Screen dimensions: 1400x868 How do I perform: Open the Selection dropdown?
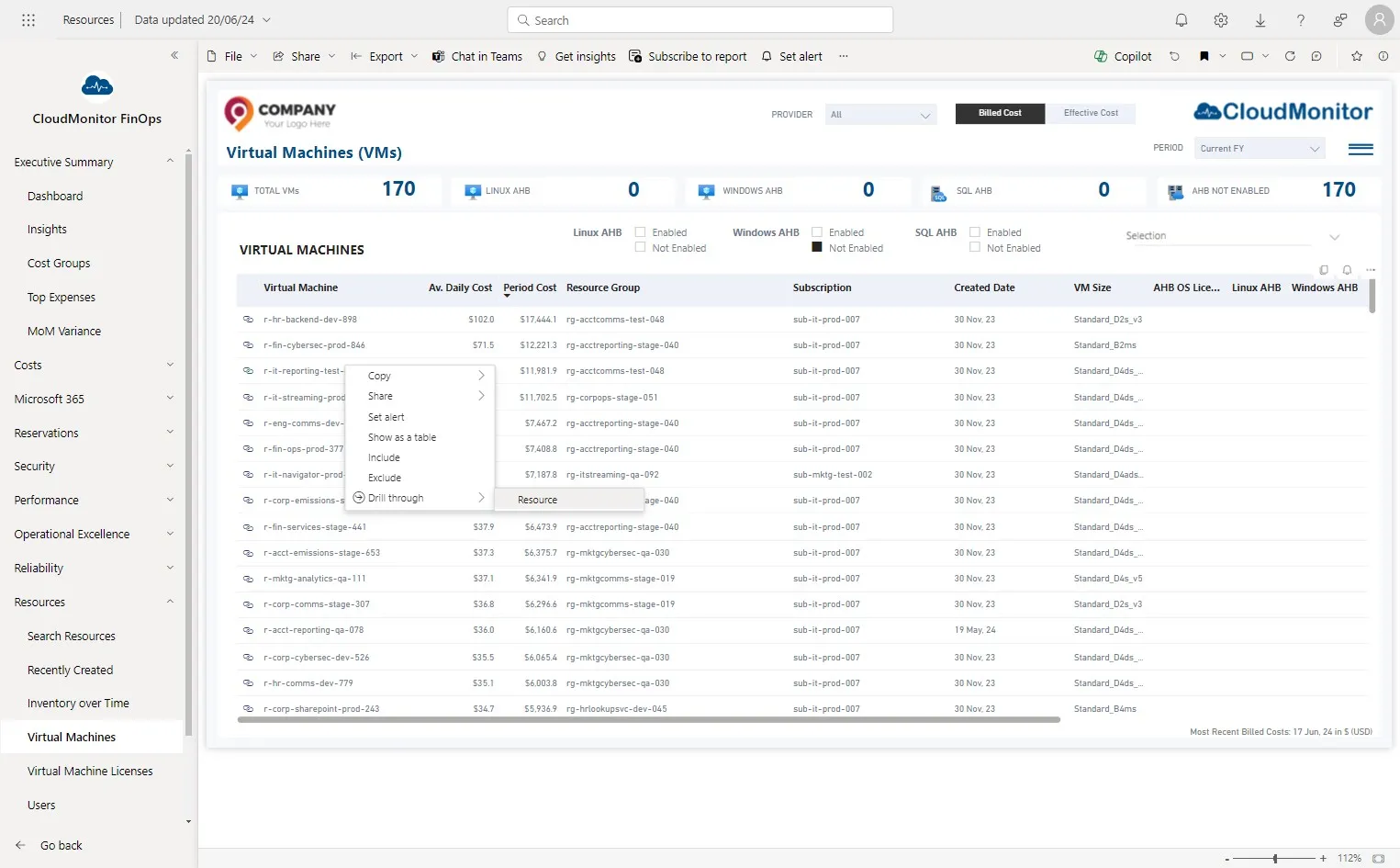[1232, 236]
